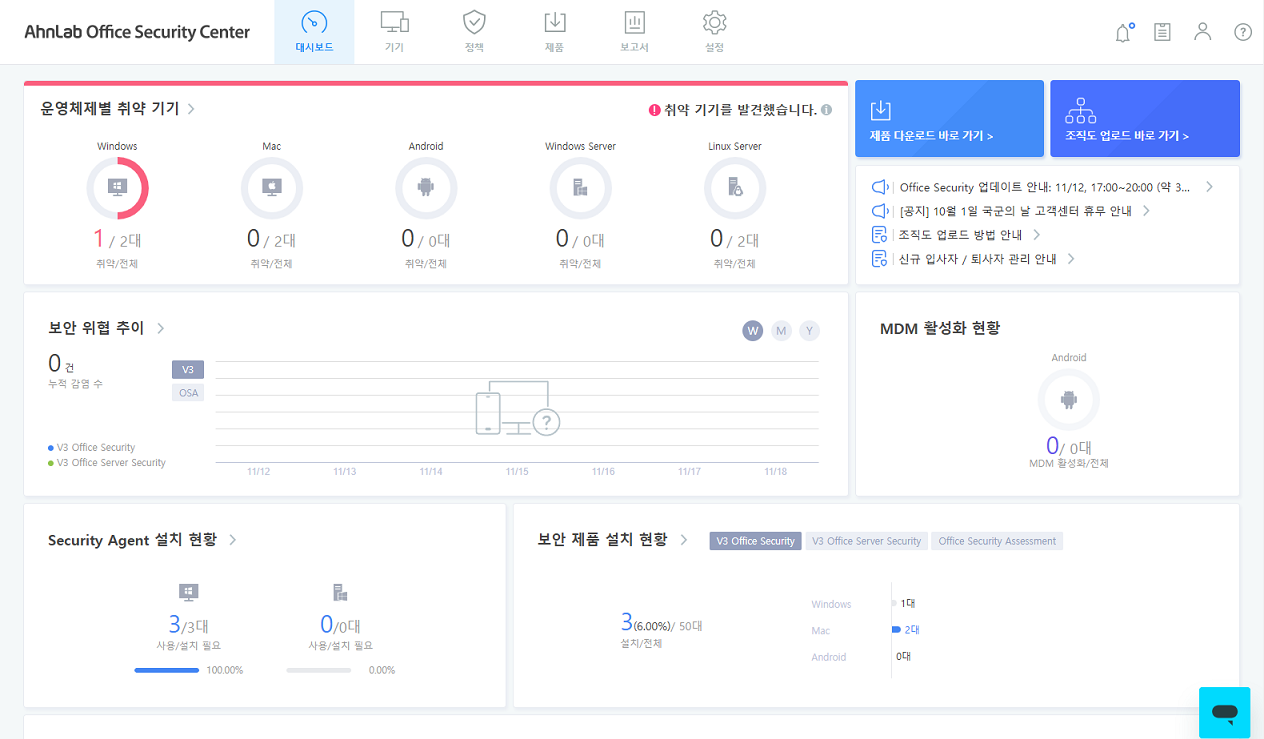Open the notification bell icon
This screenshot has height=739, width=1264.
click(1123, 32)
